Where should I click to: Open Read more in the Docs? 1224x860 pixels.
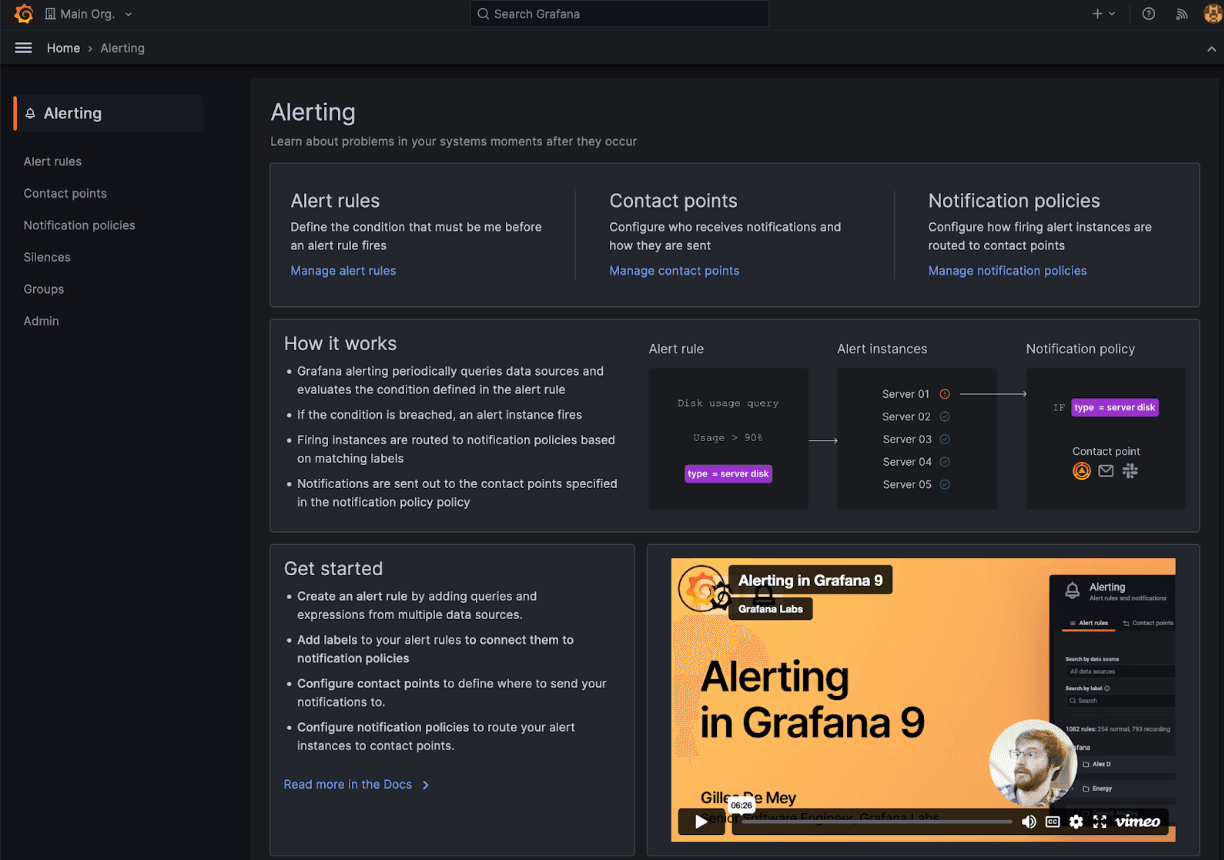click(348, 784)
